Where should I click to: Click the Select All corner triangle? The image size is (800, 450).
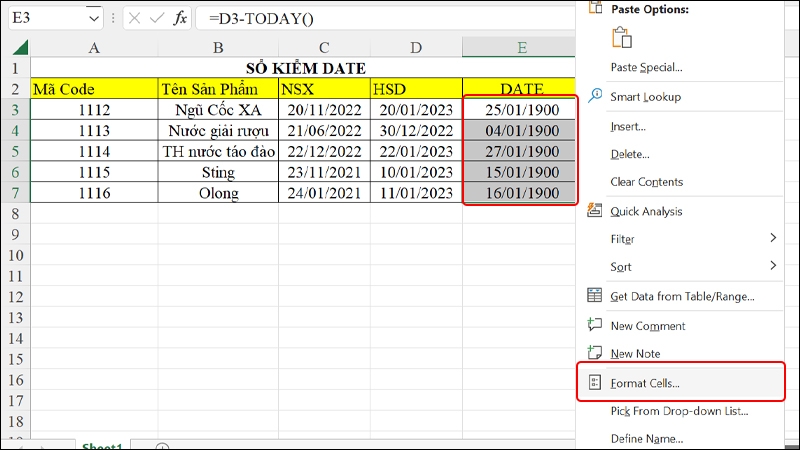[20, 48]
